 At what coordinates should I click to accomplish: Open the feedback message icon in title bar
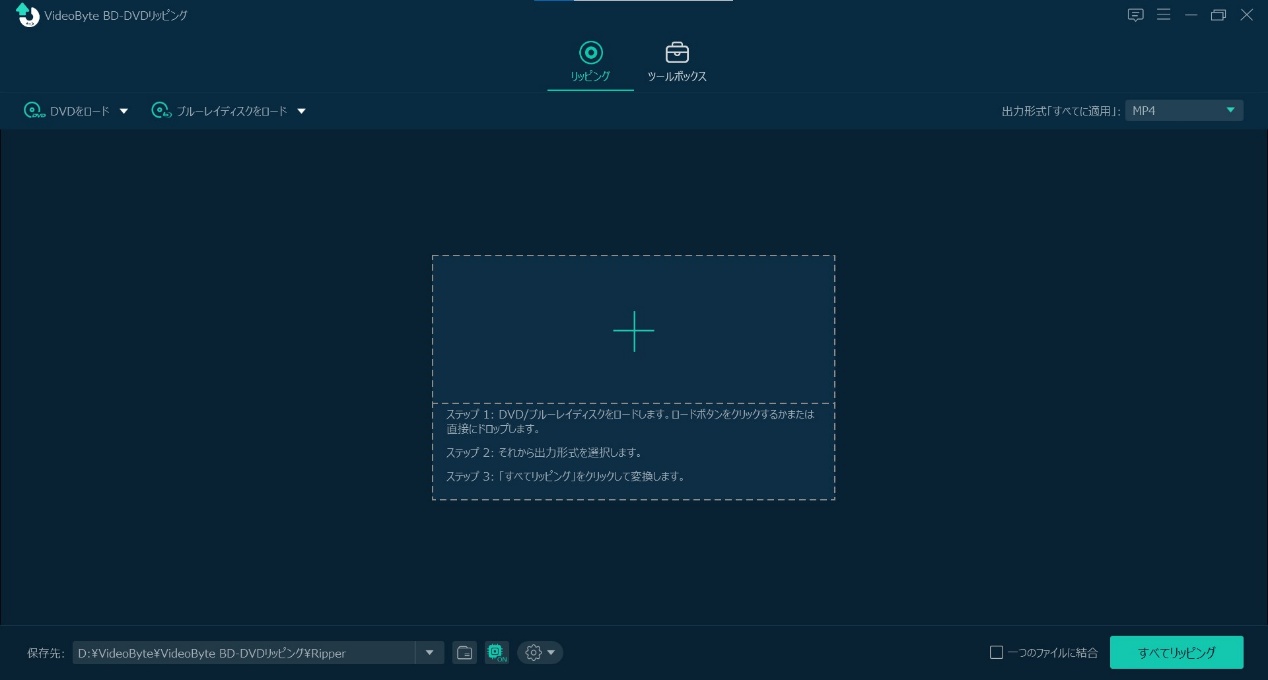point(1135,15)
